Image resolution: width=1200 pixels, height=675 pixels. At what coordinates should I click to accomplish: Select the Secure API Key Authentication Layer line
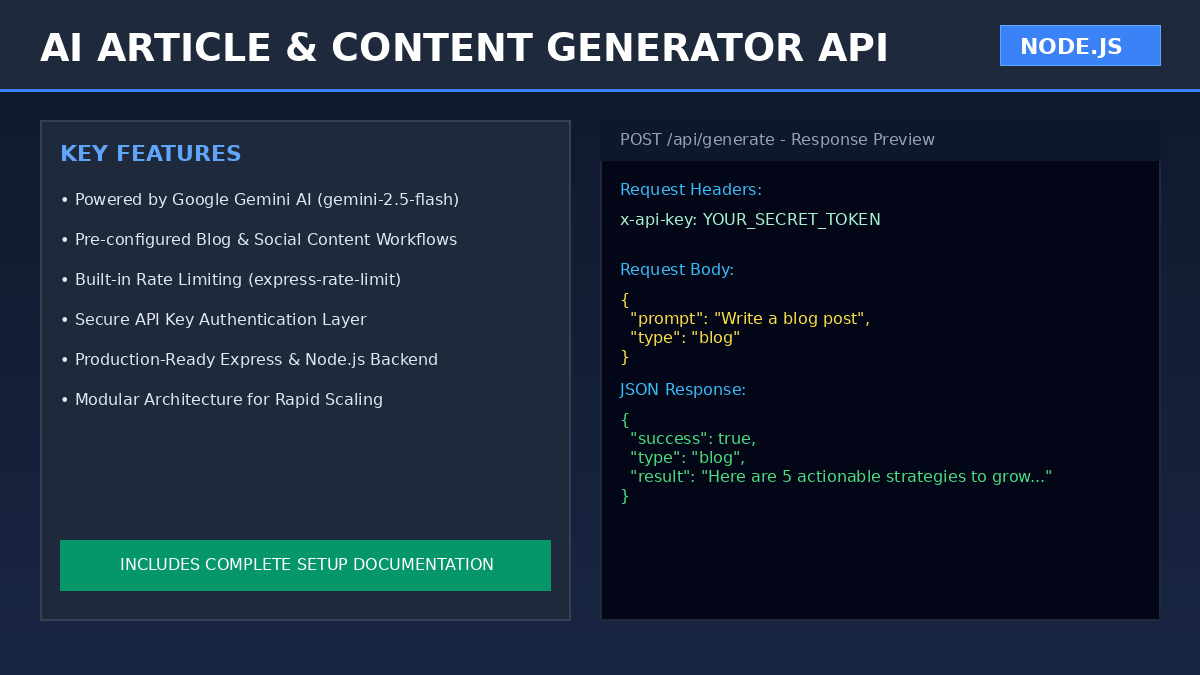pyautogui.click(x=213, y=320)
